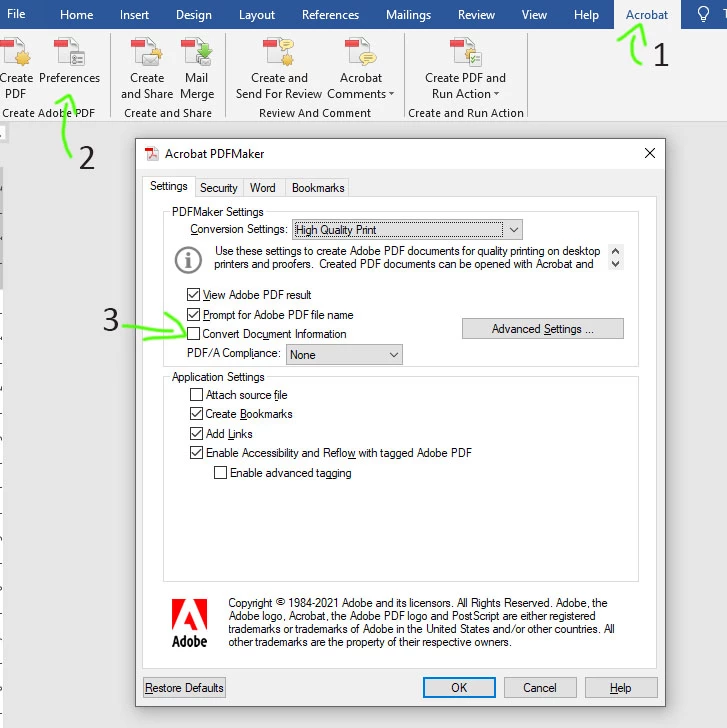Go to the Home ribbon tab
727x728 pixels.
77,15
